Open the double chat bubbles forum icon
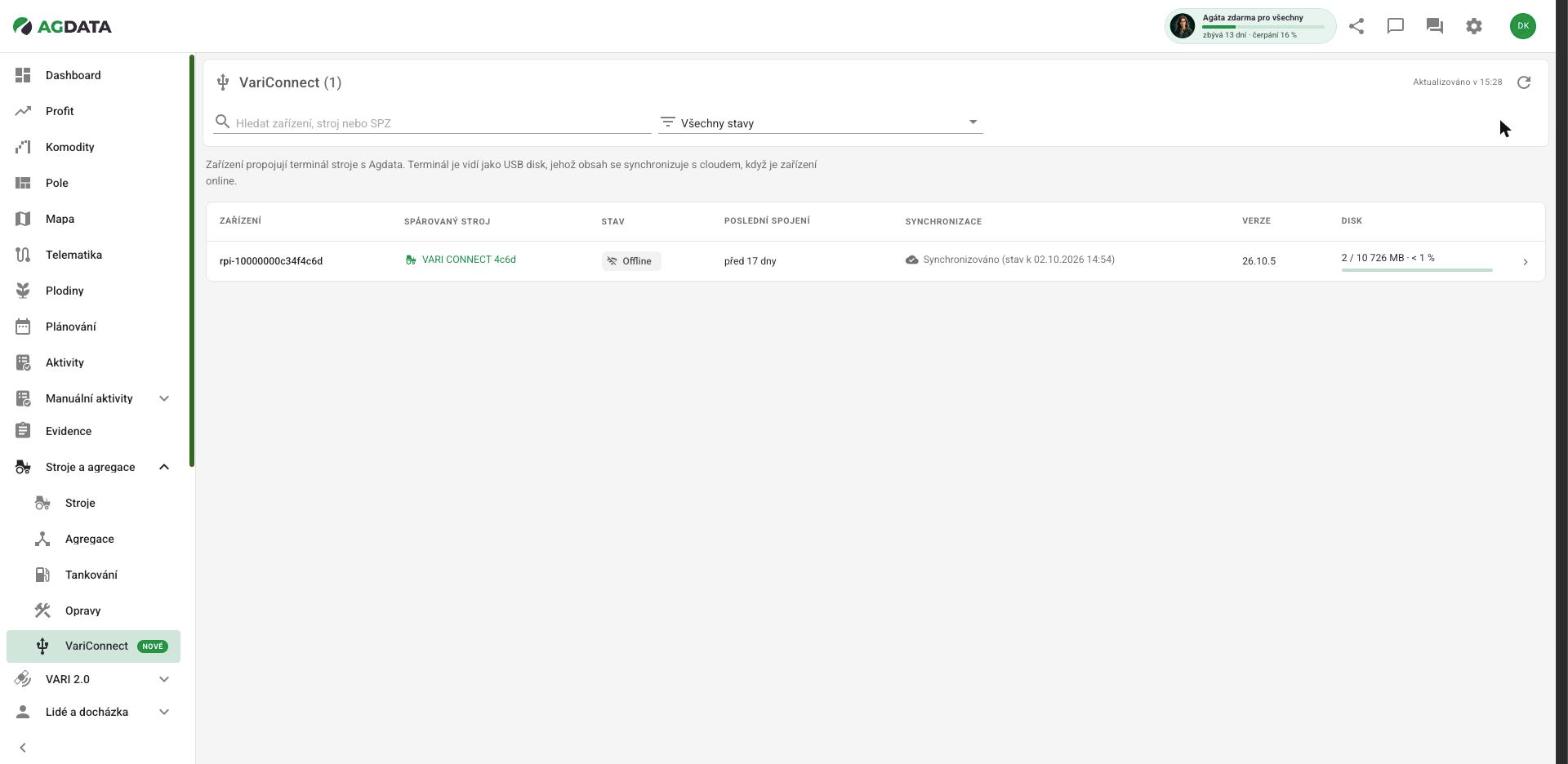Image resolution: width=1568 pixels, height=764 pixels. click(x=1434, y=26)
